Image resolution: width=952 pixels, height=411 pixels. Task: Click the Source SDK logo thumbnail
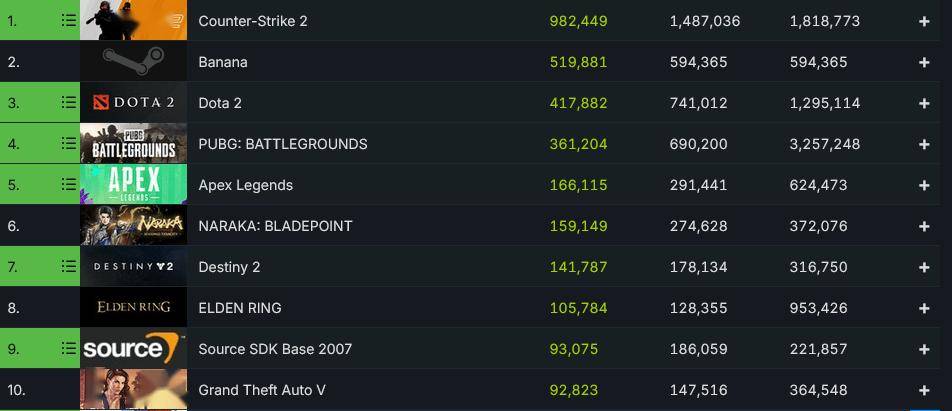133,349
